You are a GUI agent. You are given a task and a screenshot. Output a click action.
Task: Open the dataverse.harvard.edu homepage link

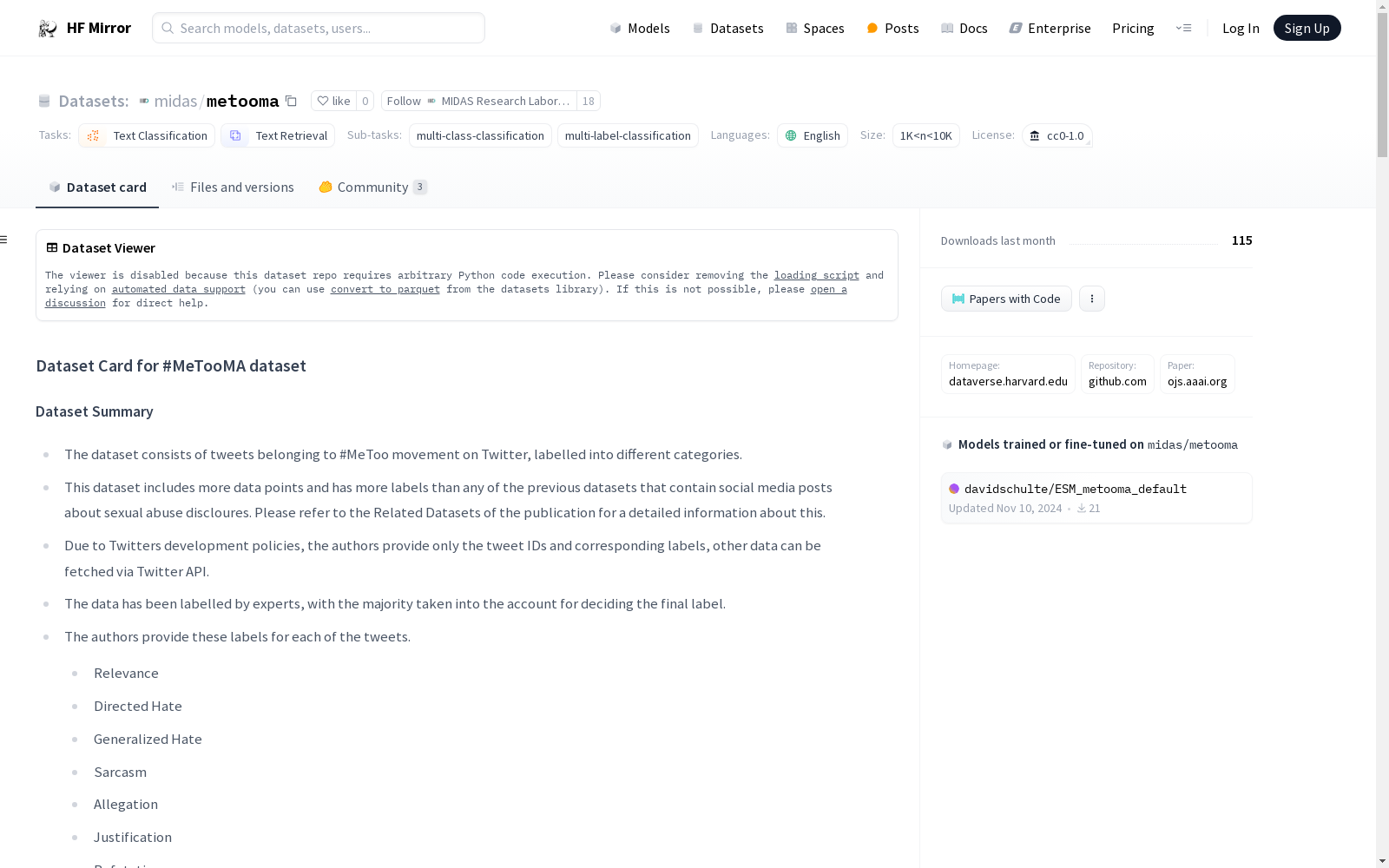click(x=1008, y=374)
